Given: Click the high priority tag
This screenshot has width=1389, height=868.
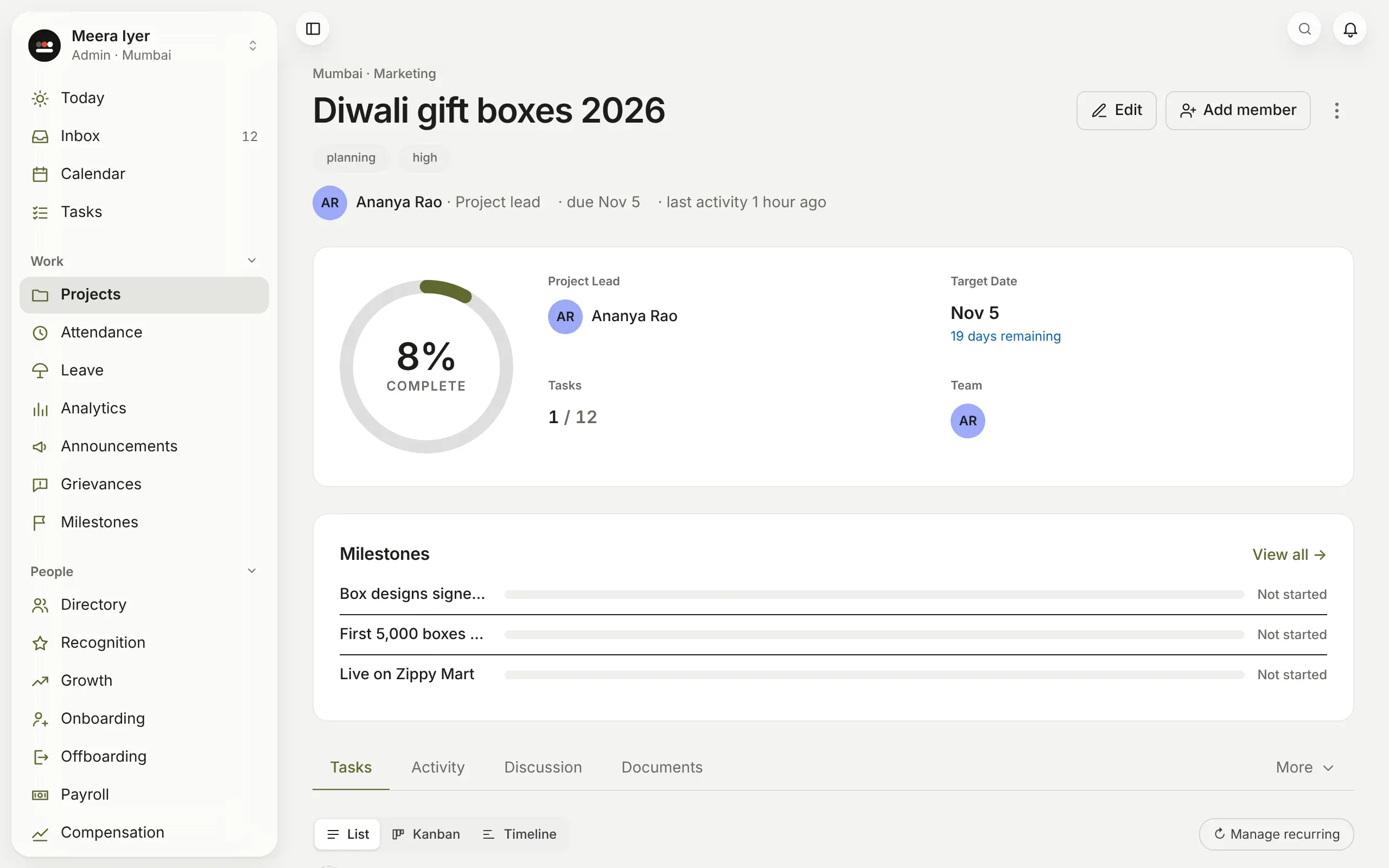Looking at the screenshot, I should pos(425,158).
